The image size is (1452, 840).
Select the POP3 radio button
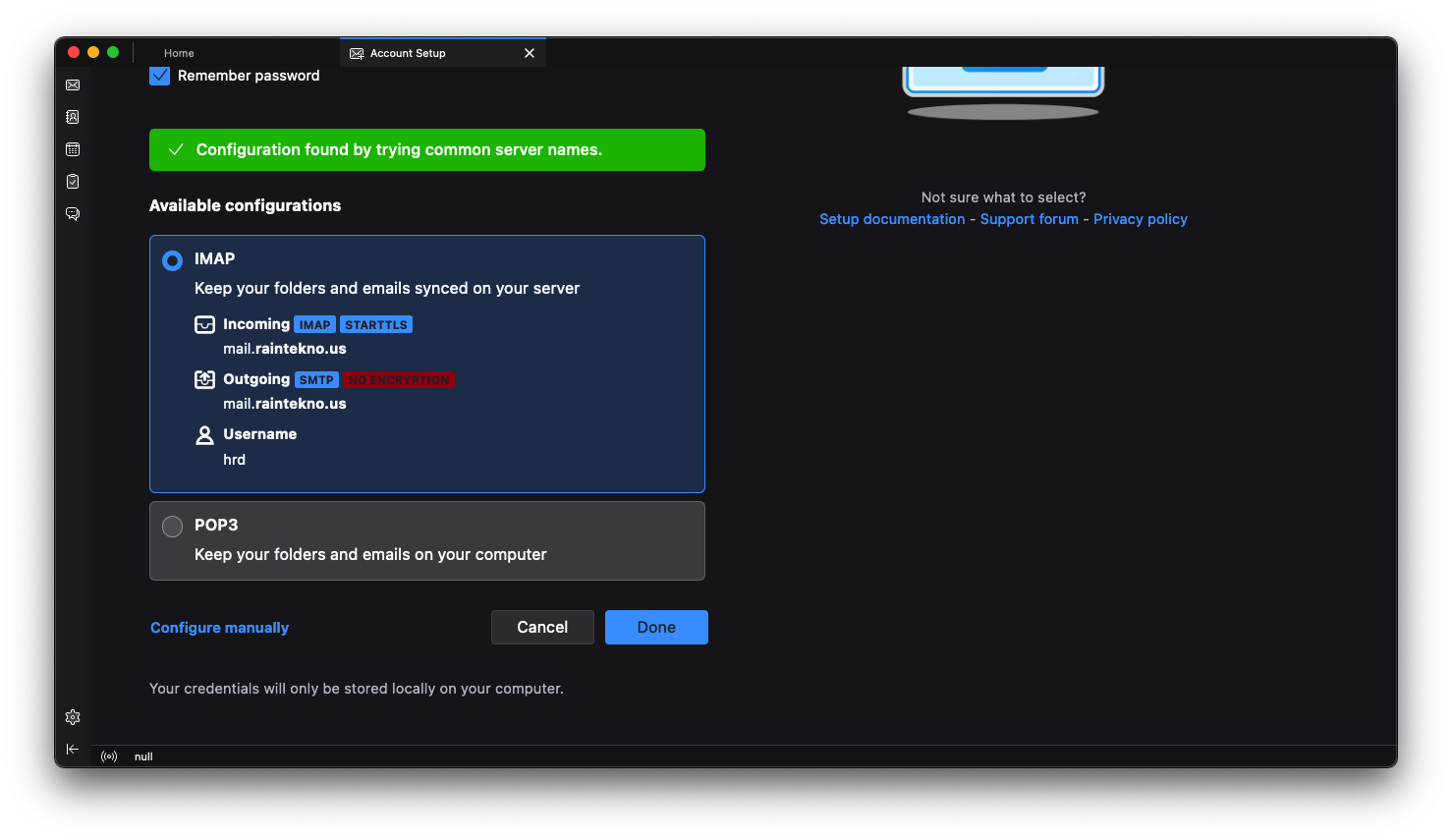[172, 527]
